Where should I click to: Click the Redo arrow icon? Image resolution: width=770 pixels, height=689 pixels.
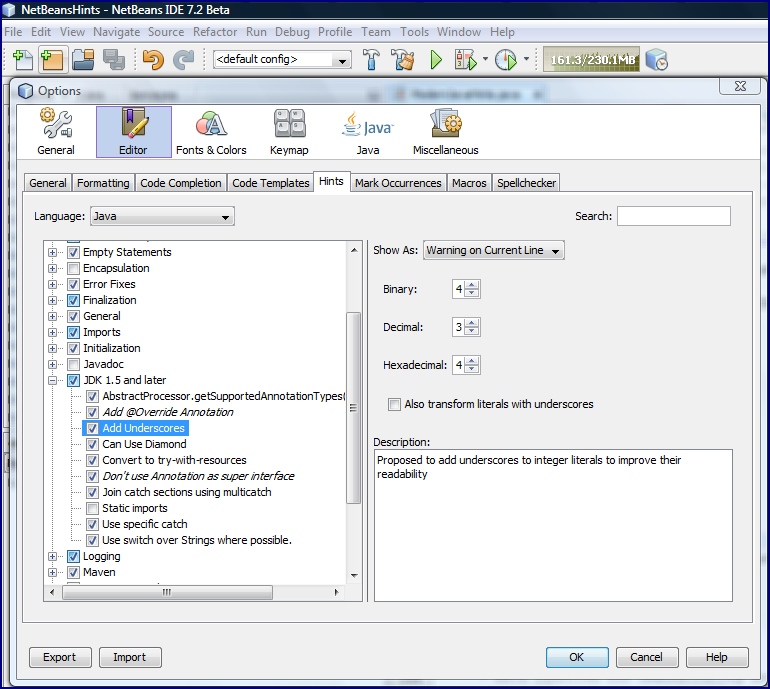(184, 60)
